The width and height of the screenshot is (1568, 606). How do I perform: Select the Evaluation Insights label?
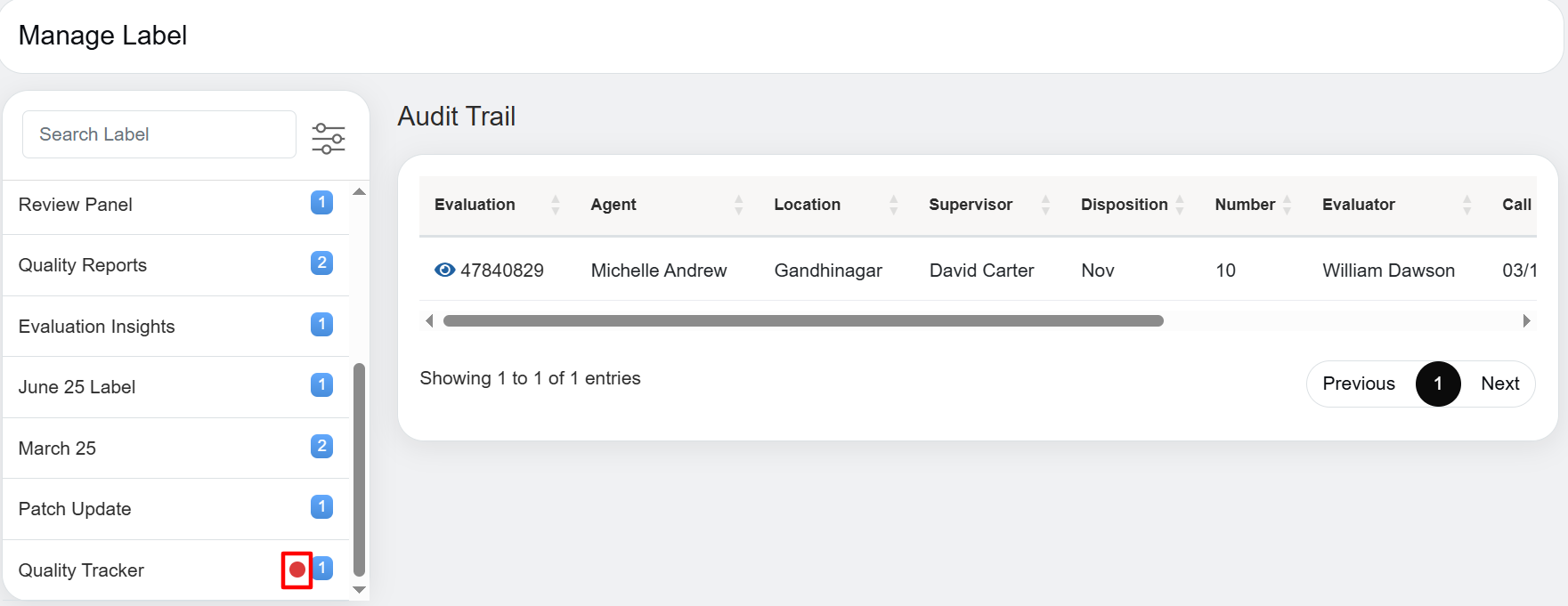[96, 327]
